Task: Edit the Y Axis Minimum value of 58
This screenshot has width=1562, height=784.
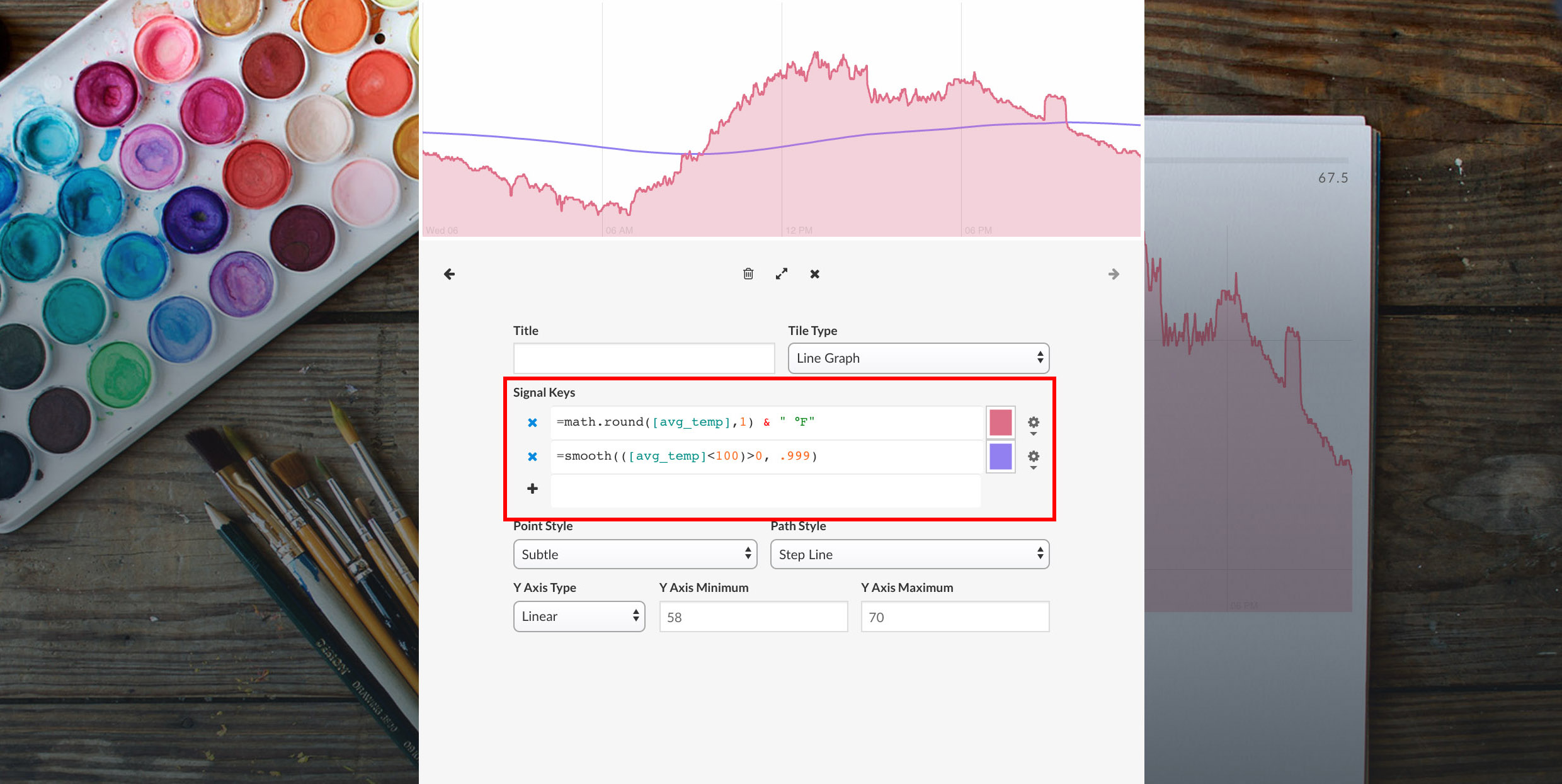Action: coord(753,616)
